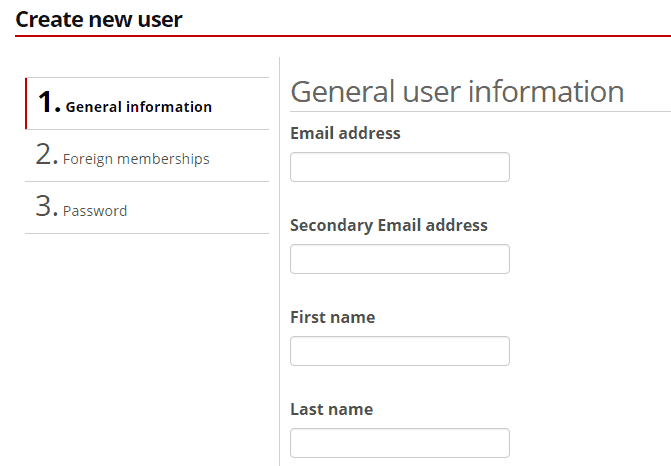Click the large step number 3

[47, 207]
